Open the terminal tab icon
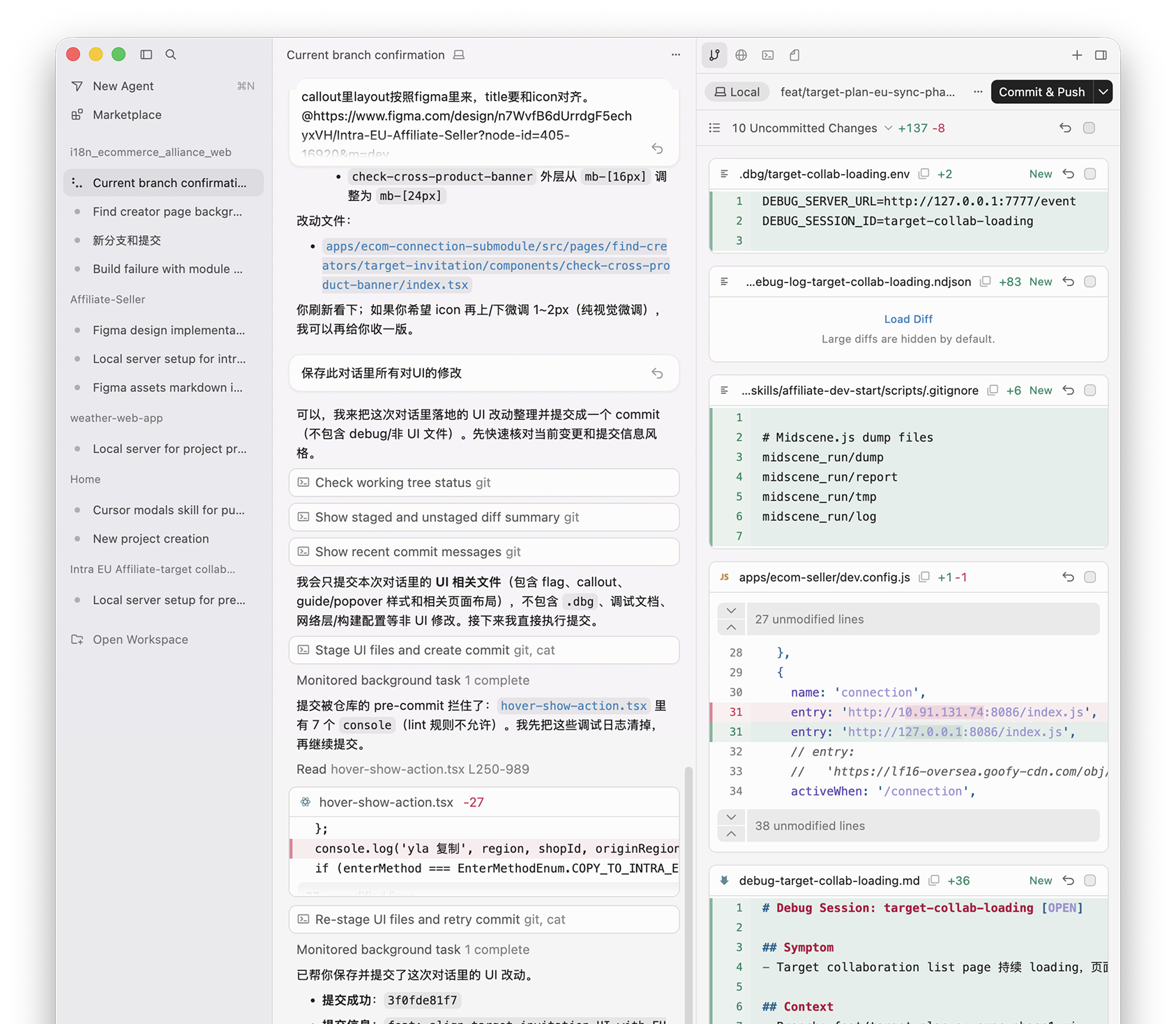The height and width of the screenshot is (1024, 1176). point(768,55)
